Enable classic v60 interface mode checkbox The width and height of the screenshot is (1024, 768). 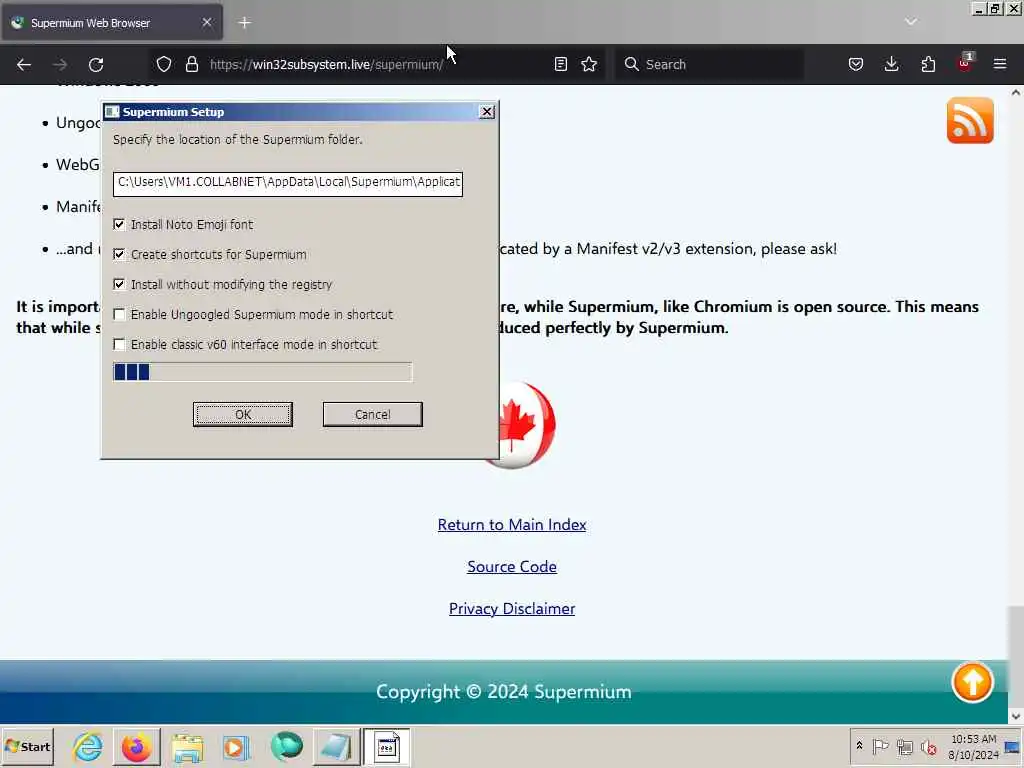point(119,345)
